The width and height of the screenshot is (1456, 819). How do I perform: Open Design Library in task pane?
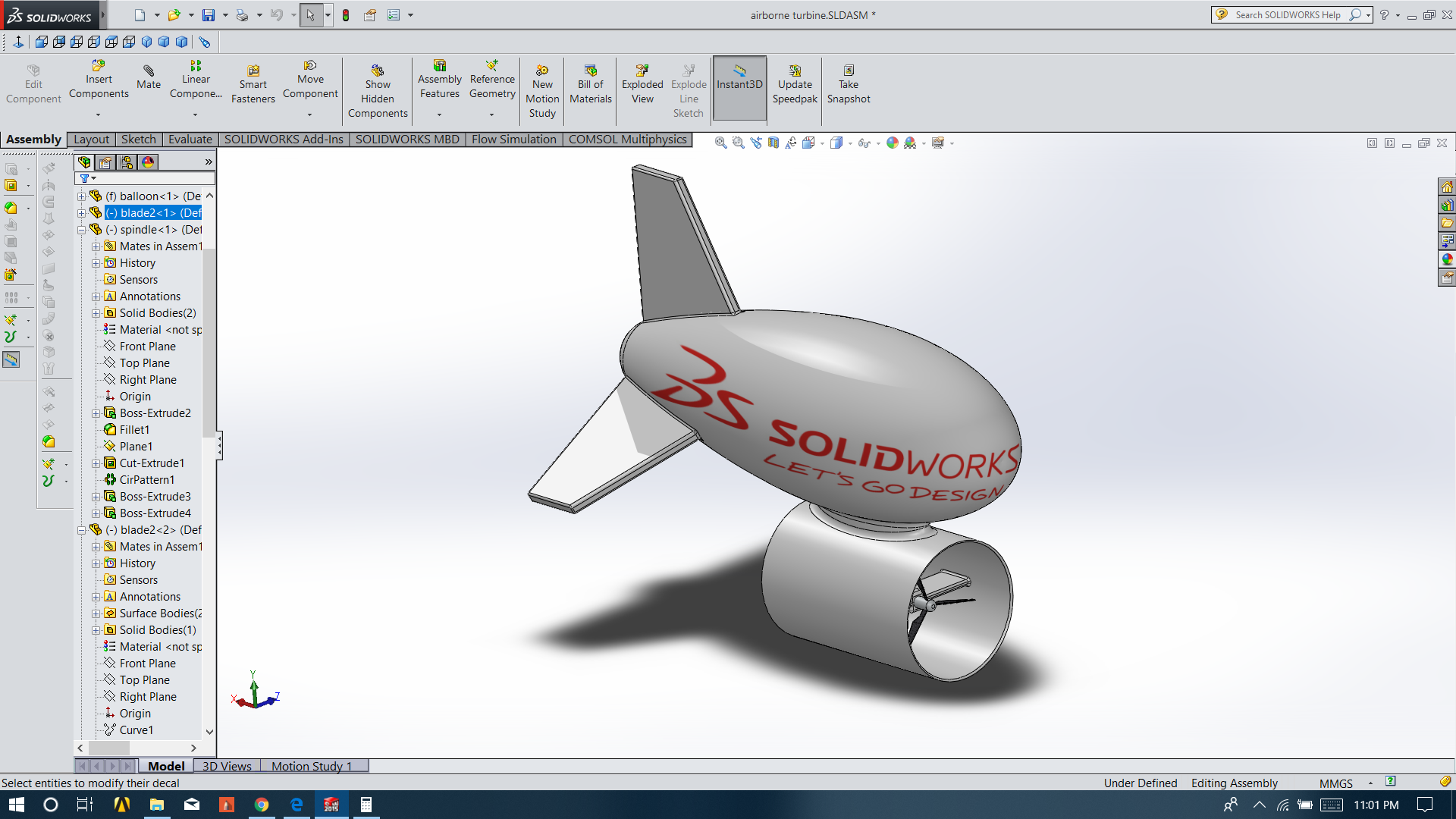click(1447, 206)
